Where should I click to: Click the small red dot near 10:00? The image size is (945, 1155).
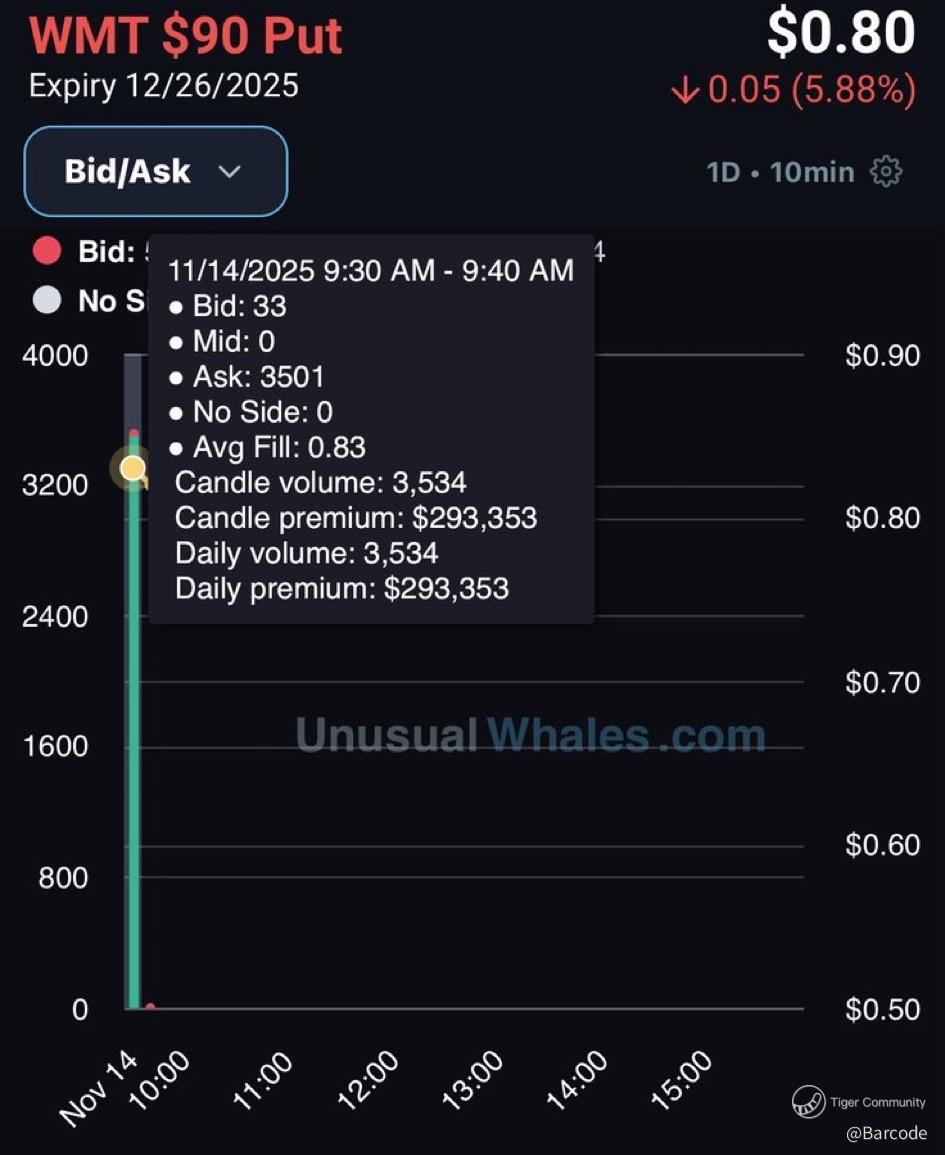pos(150,1007)
